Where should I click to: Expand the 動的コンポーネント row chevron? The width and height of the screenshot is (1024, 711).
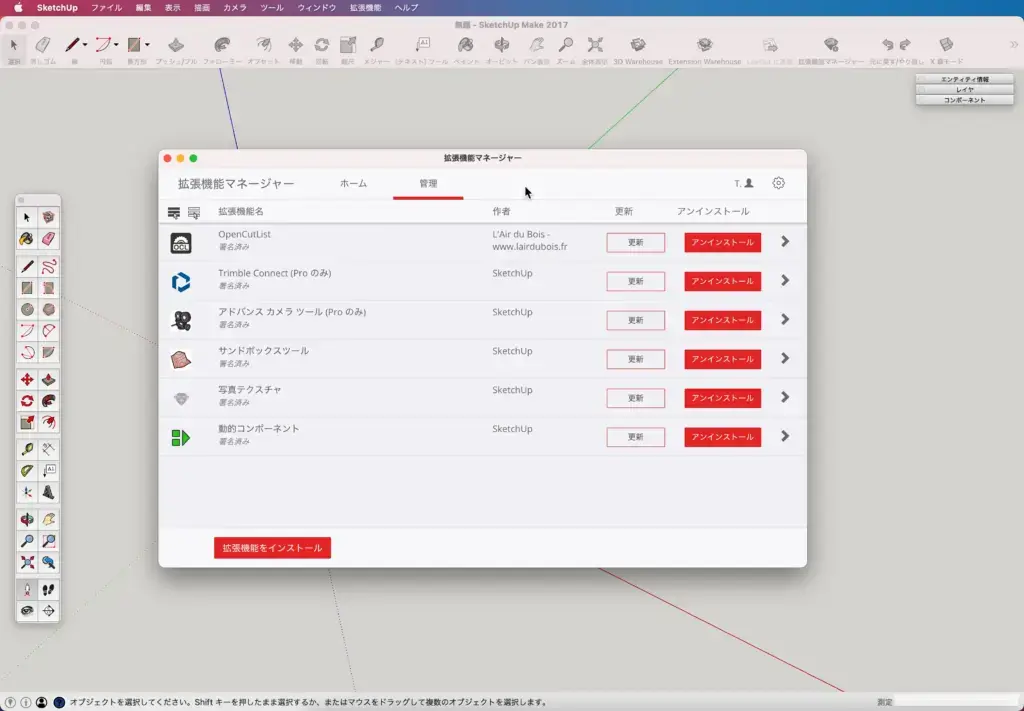(785, 436)
